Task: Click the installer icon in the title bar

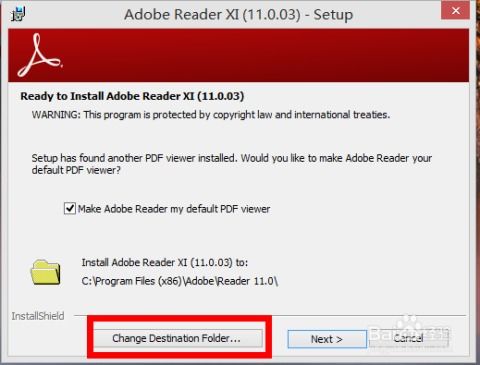Action: click(x=18, y=14)
